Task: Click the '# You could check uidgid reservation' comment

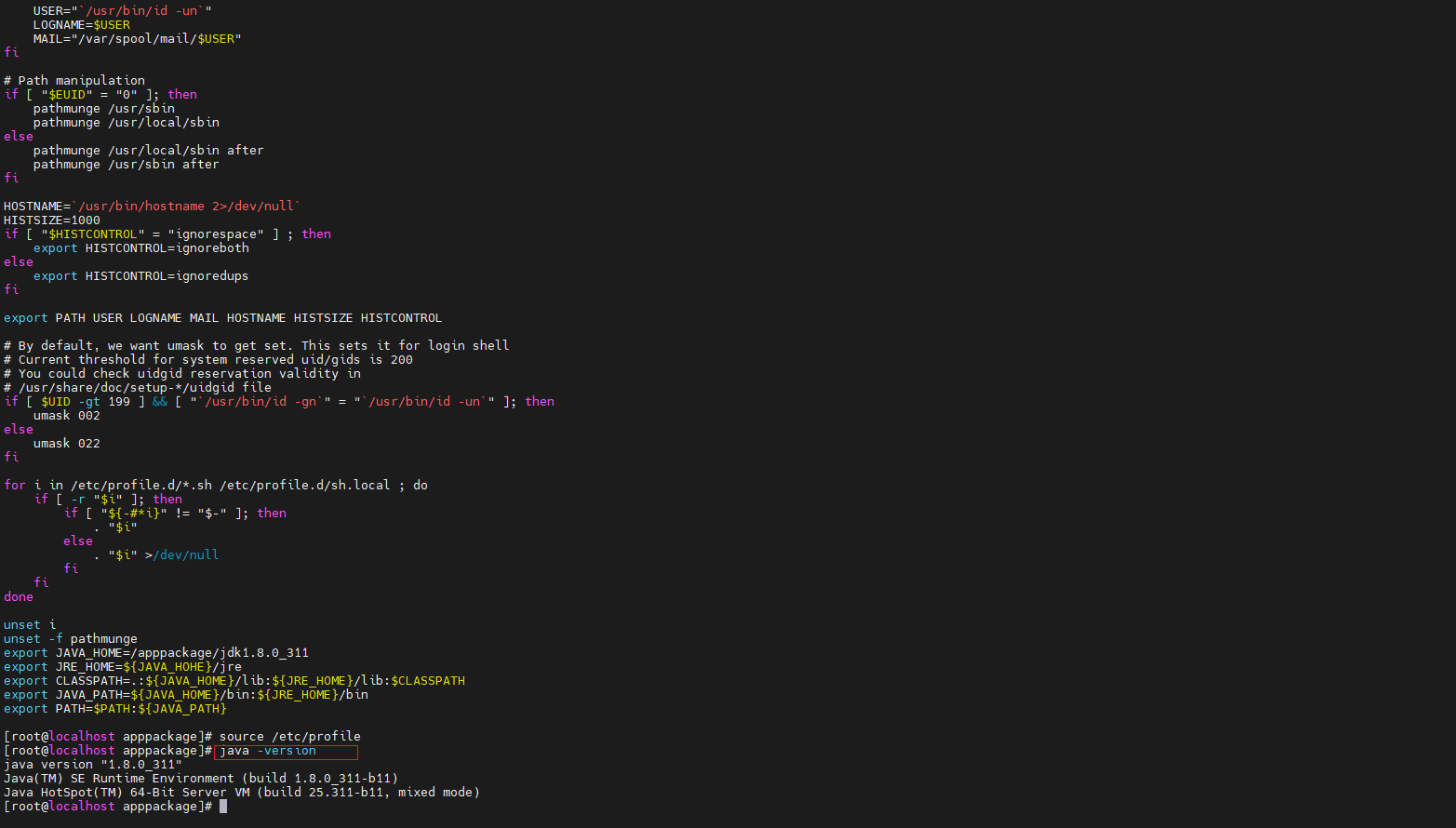Action: (182, 374)
